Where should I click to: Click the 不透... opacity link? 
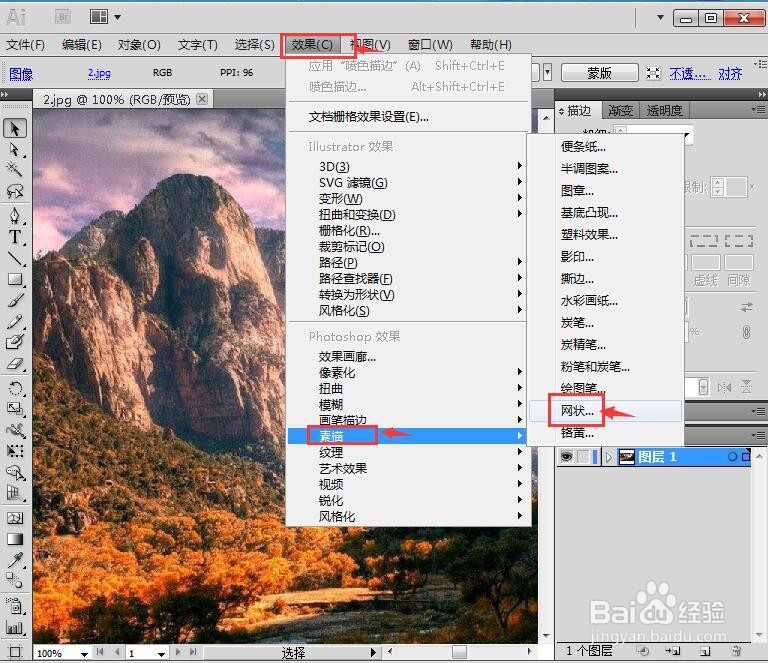pyautogui.click(x=690, y=73)
